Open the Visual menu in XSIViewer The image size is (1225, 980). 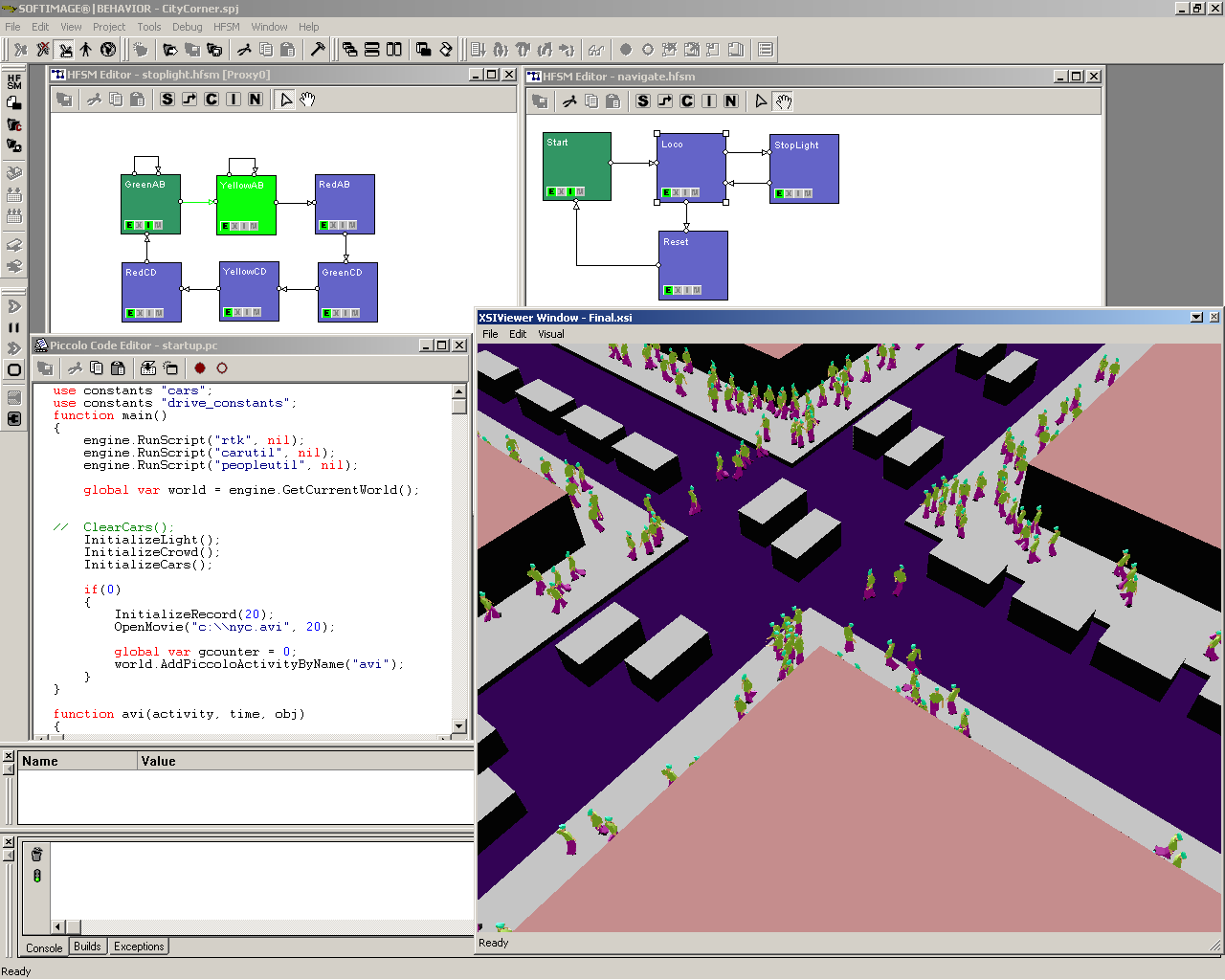[x=550, y=334]
